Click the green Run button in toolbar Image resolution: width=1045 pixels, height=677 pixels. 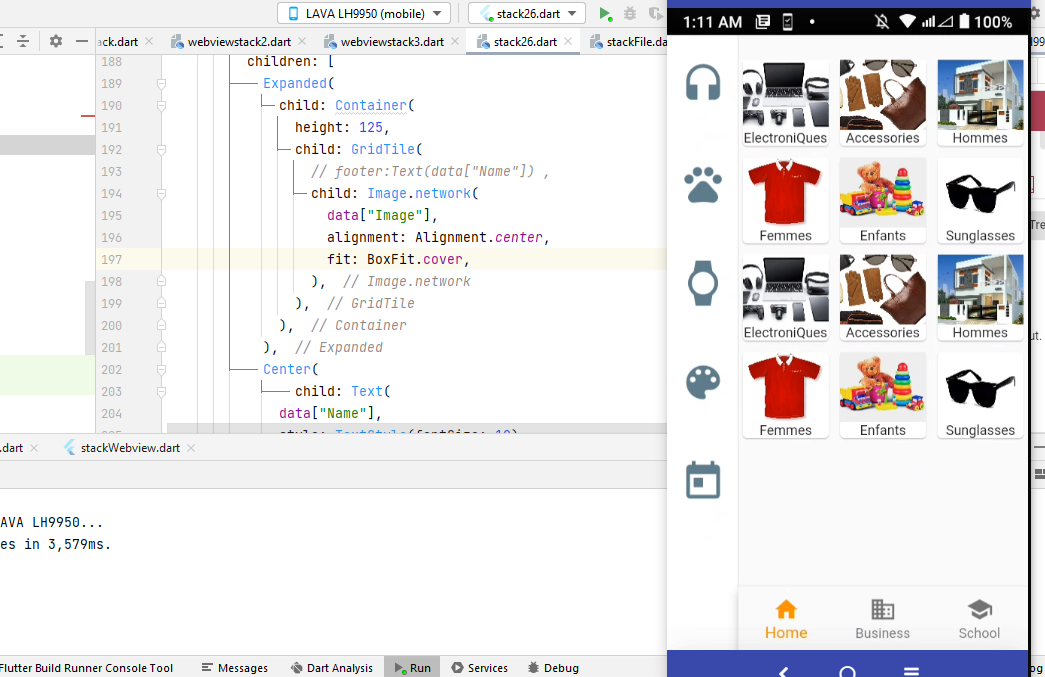coord(605,13)
